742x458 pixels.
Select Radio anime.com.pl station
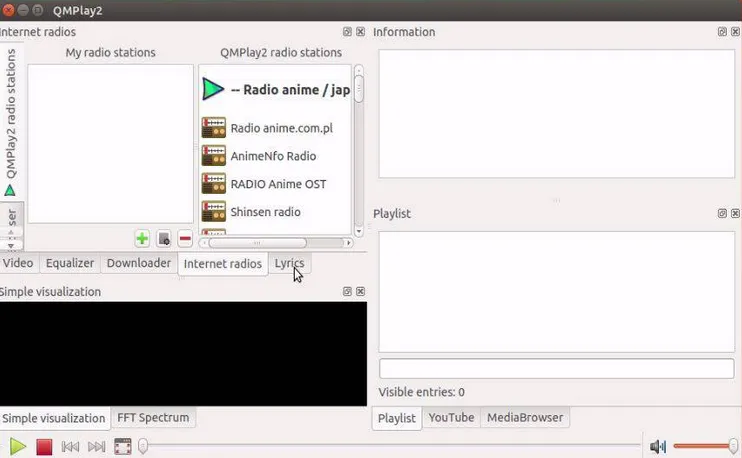click(x=276, y=128)
